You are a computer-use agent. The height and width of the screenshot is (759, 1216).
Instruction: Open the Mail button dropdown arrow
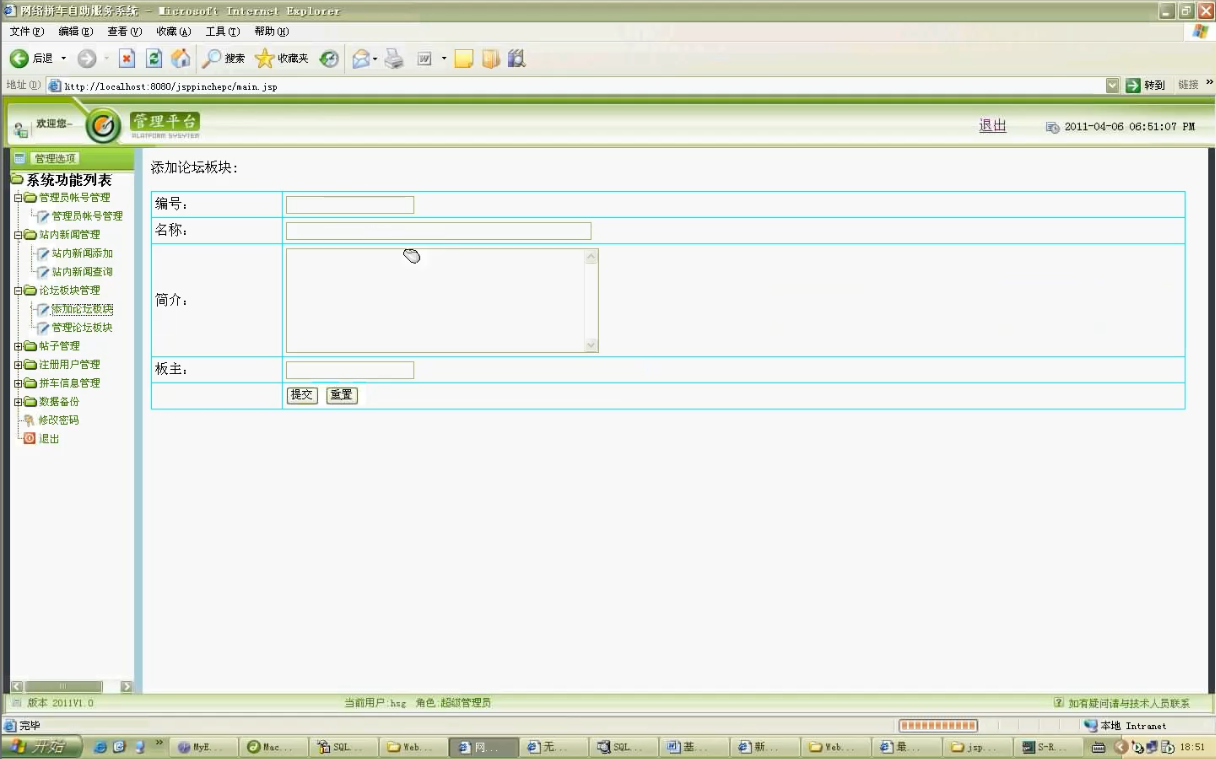tap(376, 59)
